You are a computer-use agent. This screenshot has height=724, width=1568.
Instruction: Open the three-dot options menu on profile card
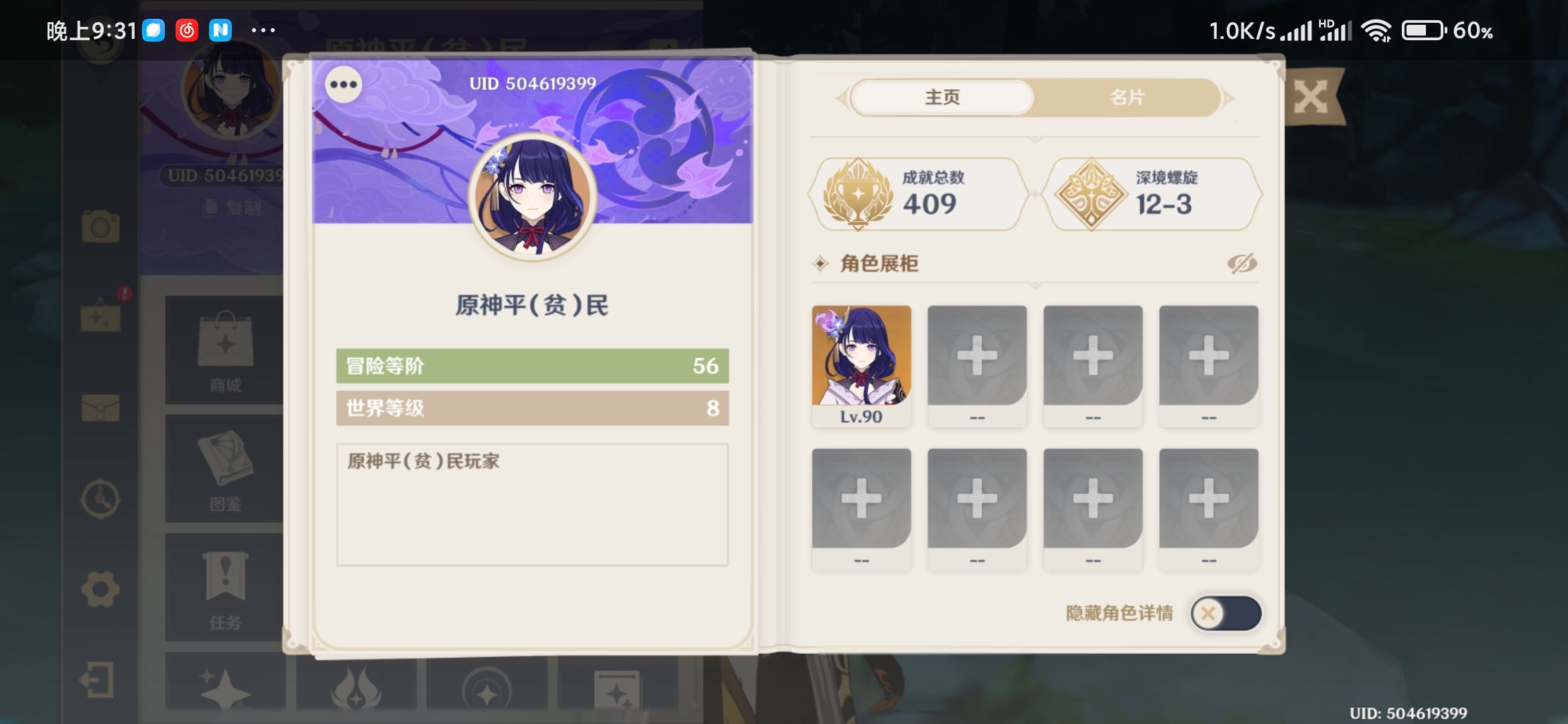(344, 84)
